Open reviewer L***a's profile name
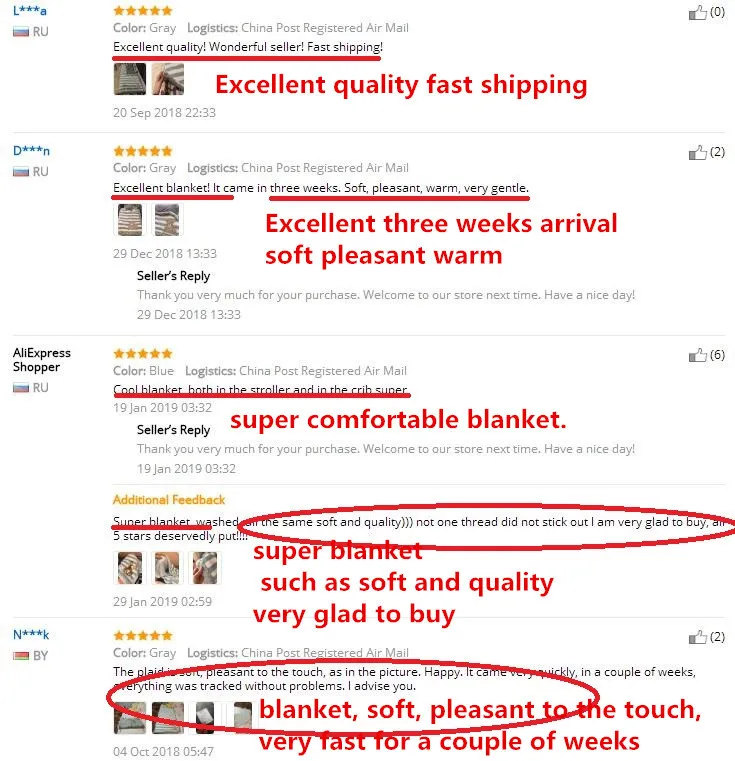Image resolution: width=735 pixels, height=761 pixels. coord(30,11)
